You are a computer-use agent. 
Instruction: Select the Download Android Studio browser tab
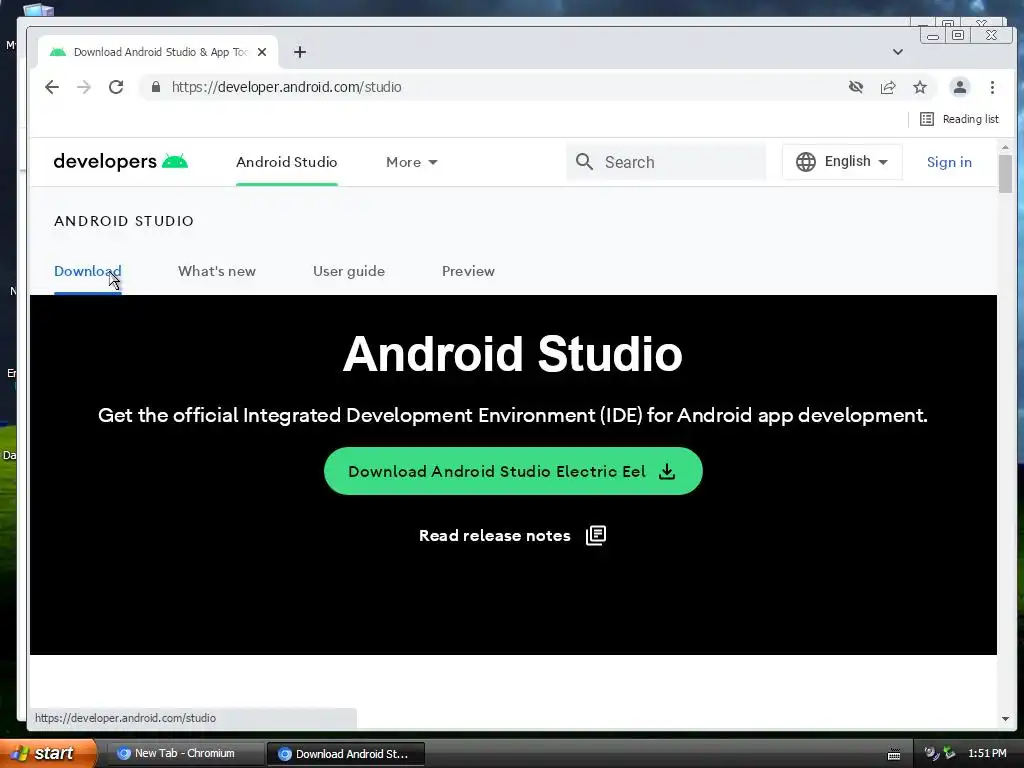point(160,52)
